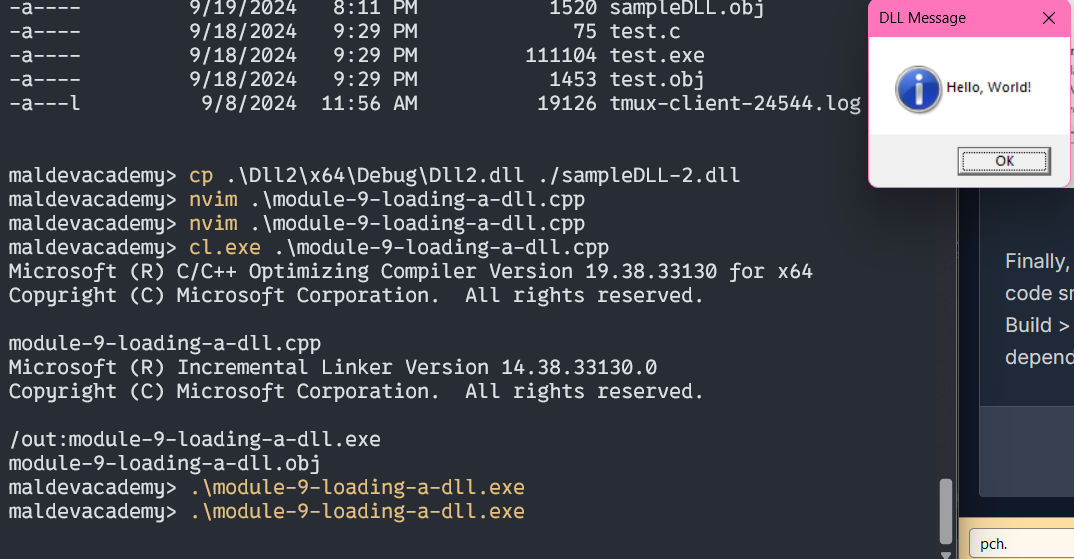
Task: Click the last .\module-9-loading-a-dll.exe prompt line
Action: click(x=356, y=511)
